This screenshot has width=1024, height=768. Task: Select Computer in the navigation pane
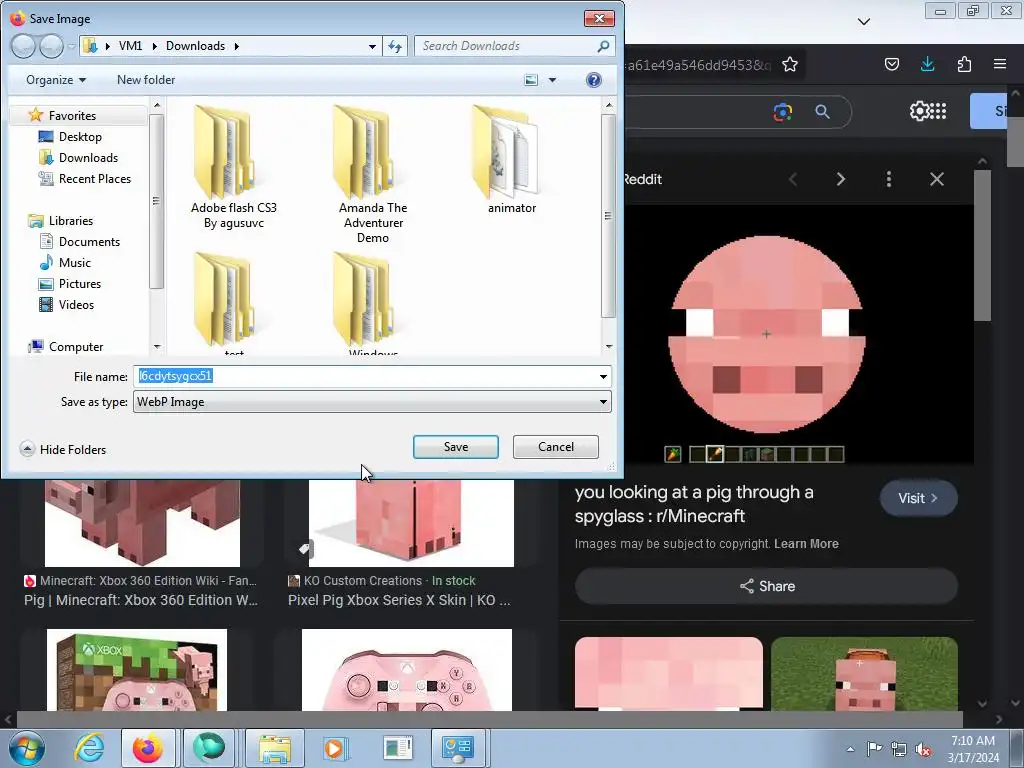(x=76, y=347)
